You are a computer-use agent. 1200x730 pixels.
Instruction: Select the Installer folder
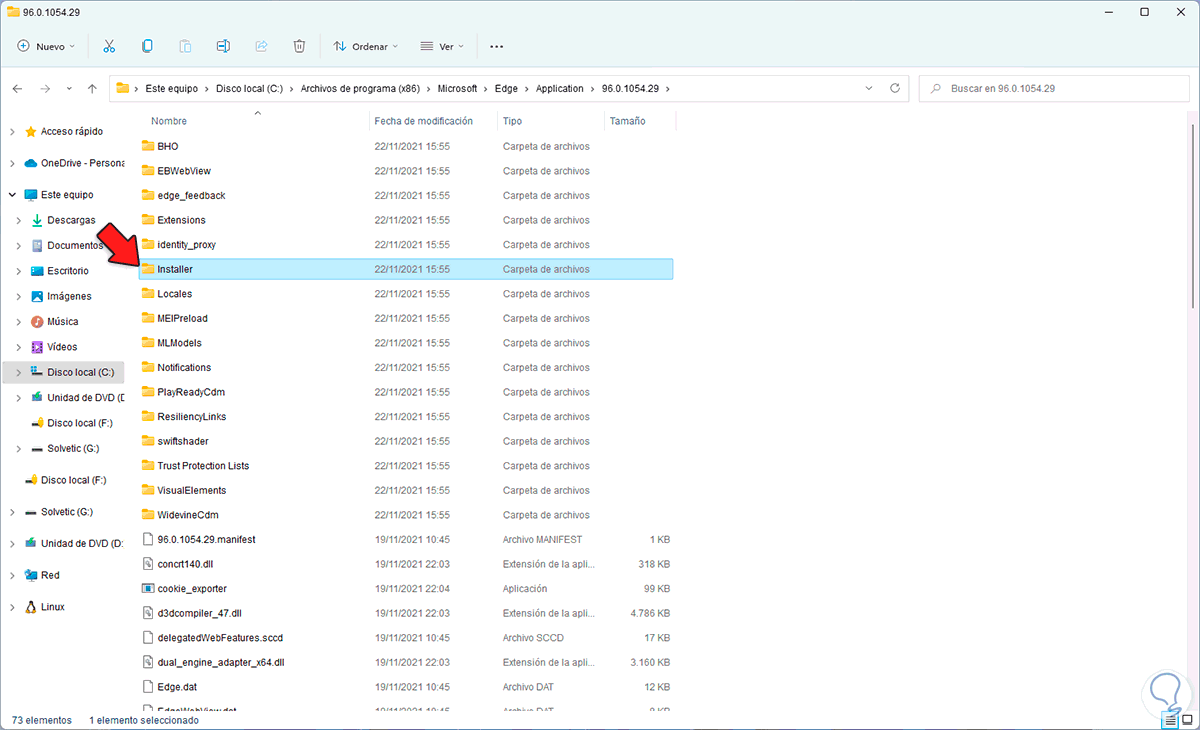coord(406,269)
